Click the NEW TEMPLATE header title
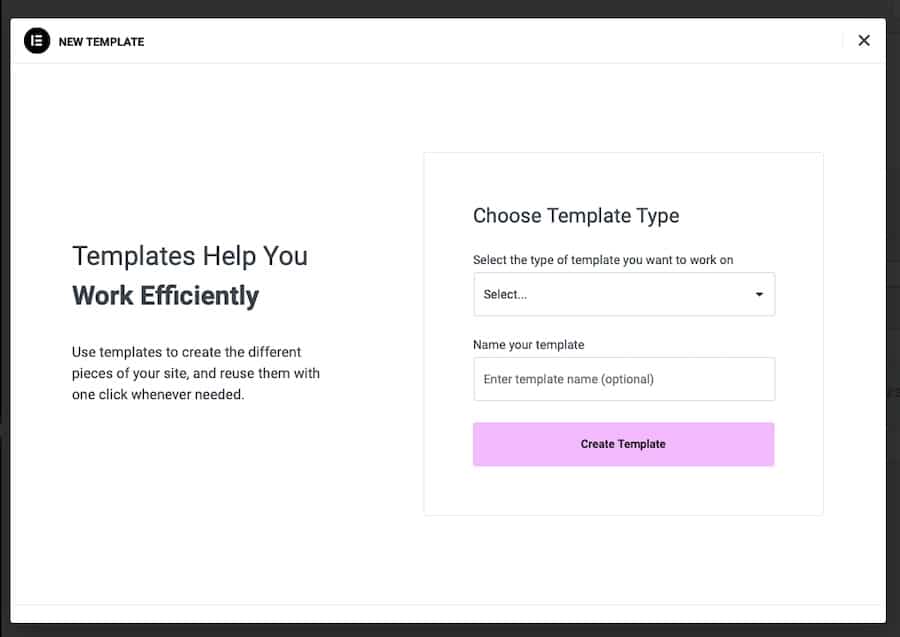900x637 pixels. click(101, 42)
